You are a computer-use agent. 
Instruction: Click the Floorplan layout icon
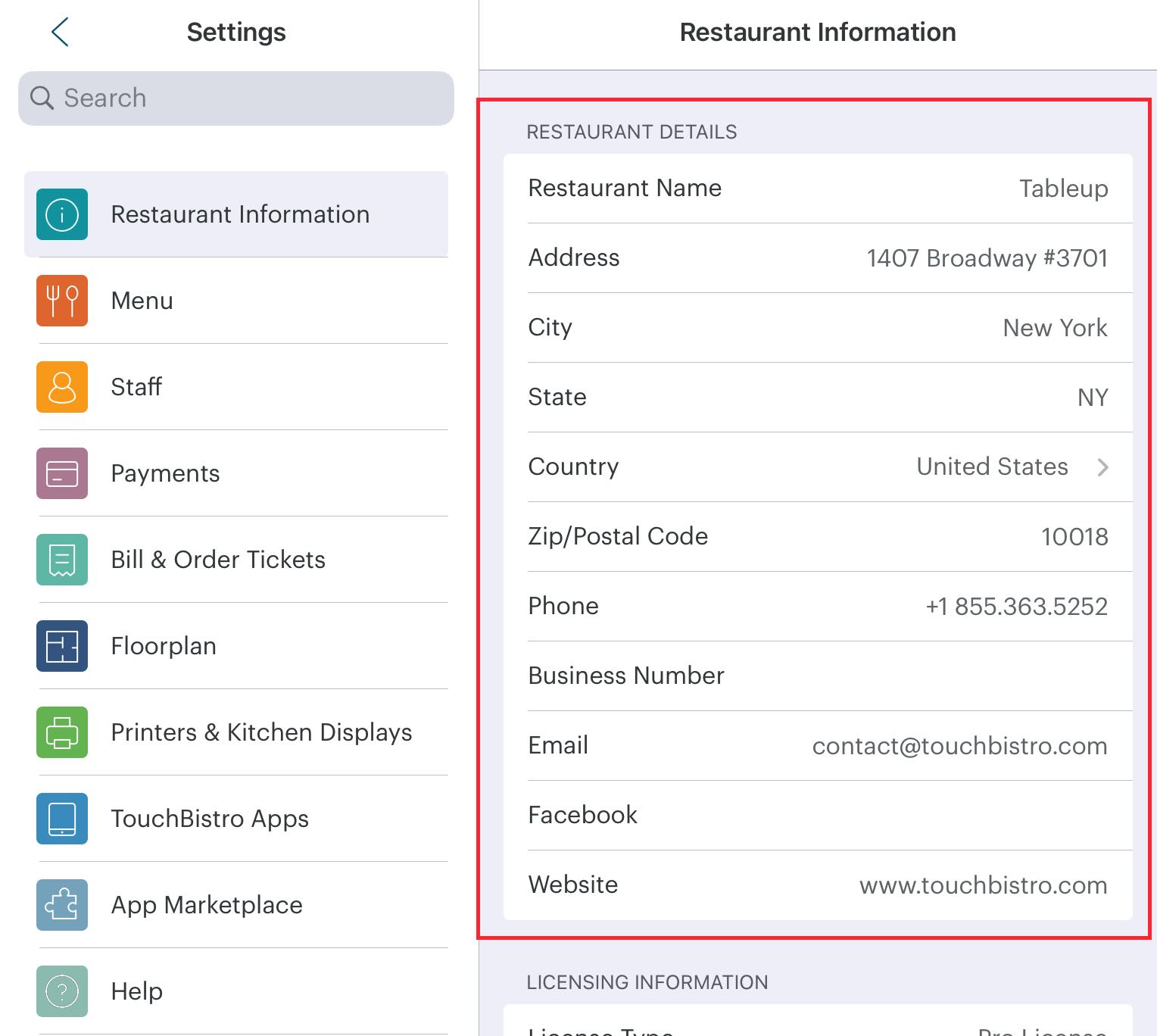pos(62,646)
